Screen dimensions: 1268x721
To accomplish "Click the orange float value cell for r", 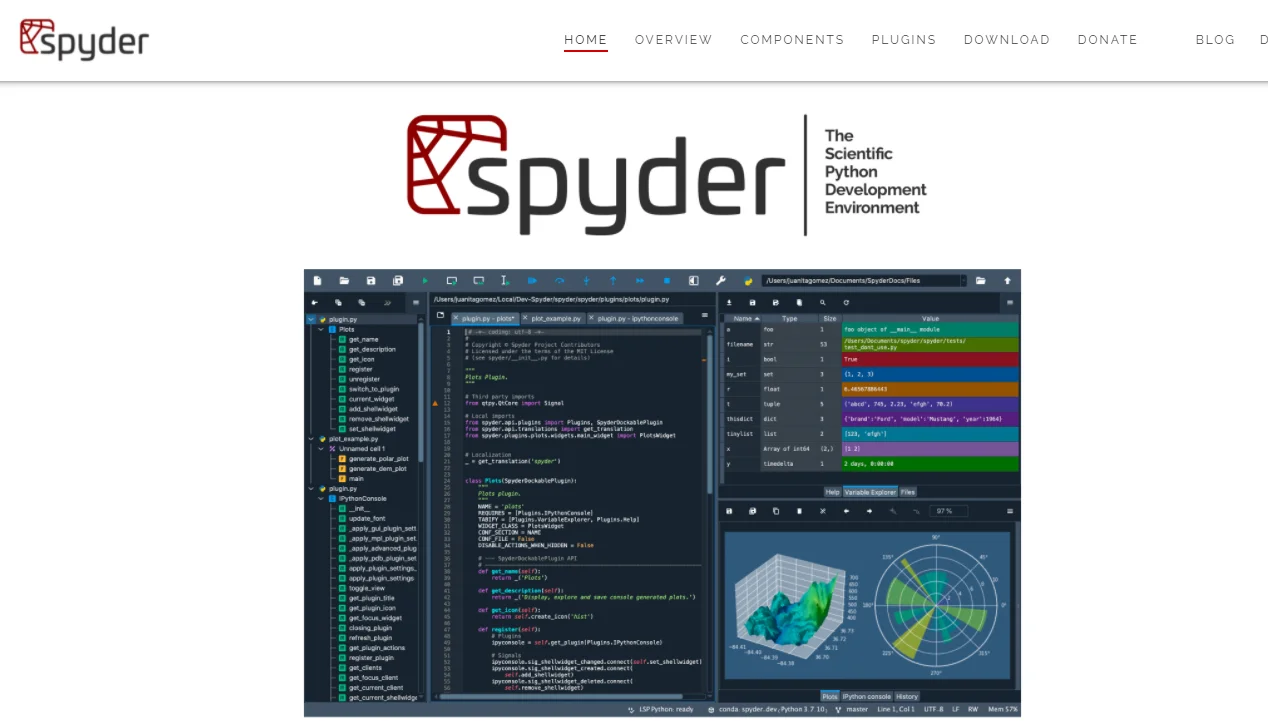I will tap(930, 388).
